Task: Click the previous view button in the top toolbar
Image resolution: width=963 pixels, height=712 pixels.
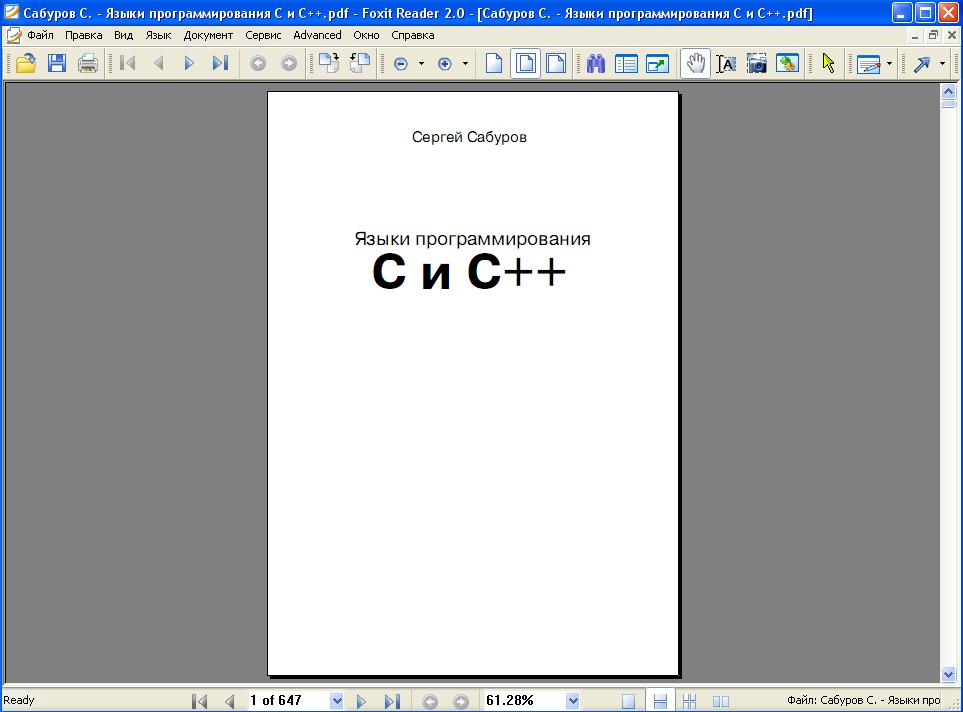Action: 258,63
